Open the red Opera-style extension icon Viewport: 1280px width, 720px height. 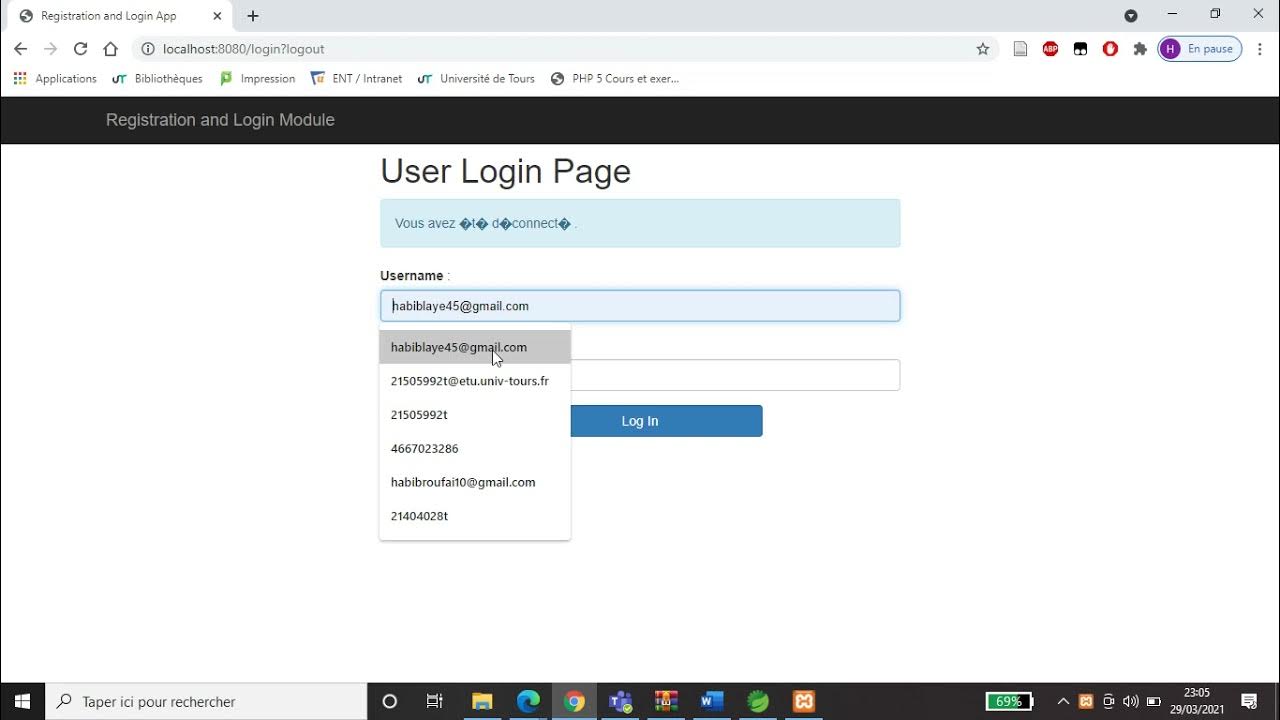tap(1110, 49)
